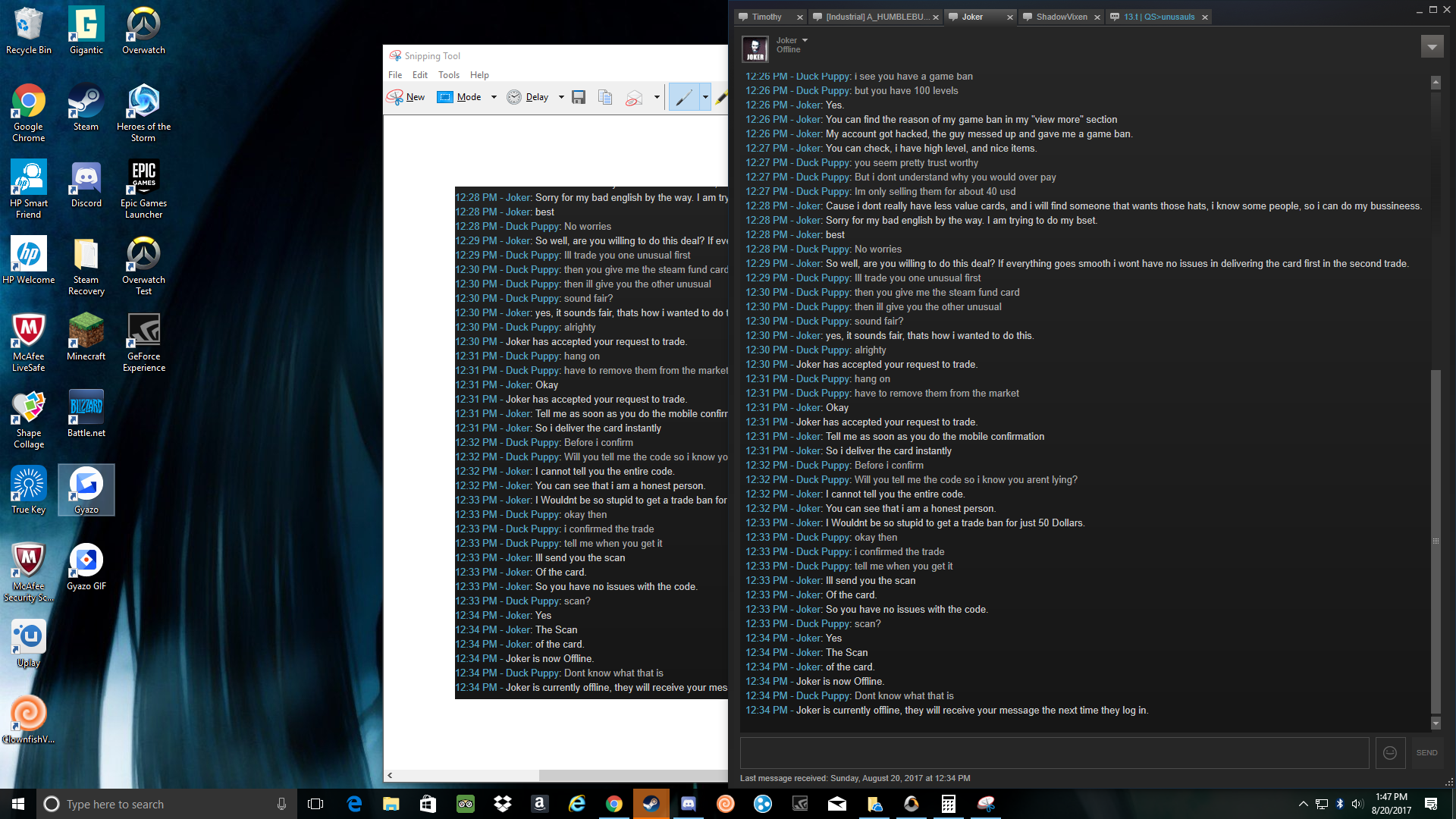The width and height of the screenshot is (1456, 819).
Task: Open the Joker name dropdown in chat header
Action: click(x=805, y=40)
